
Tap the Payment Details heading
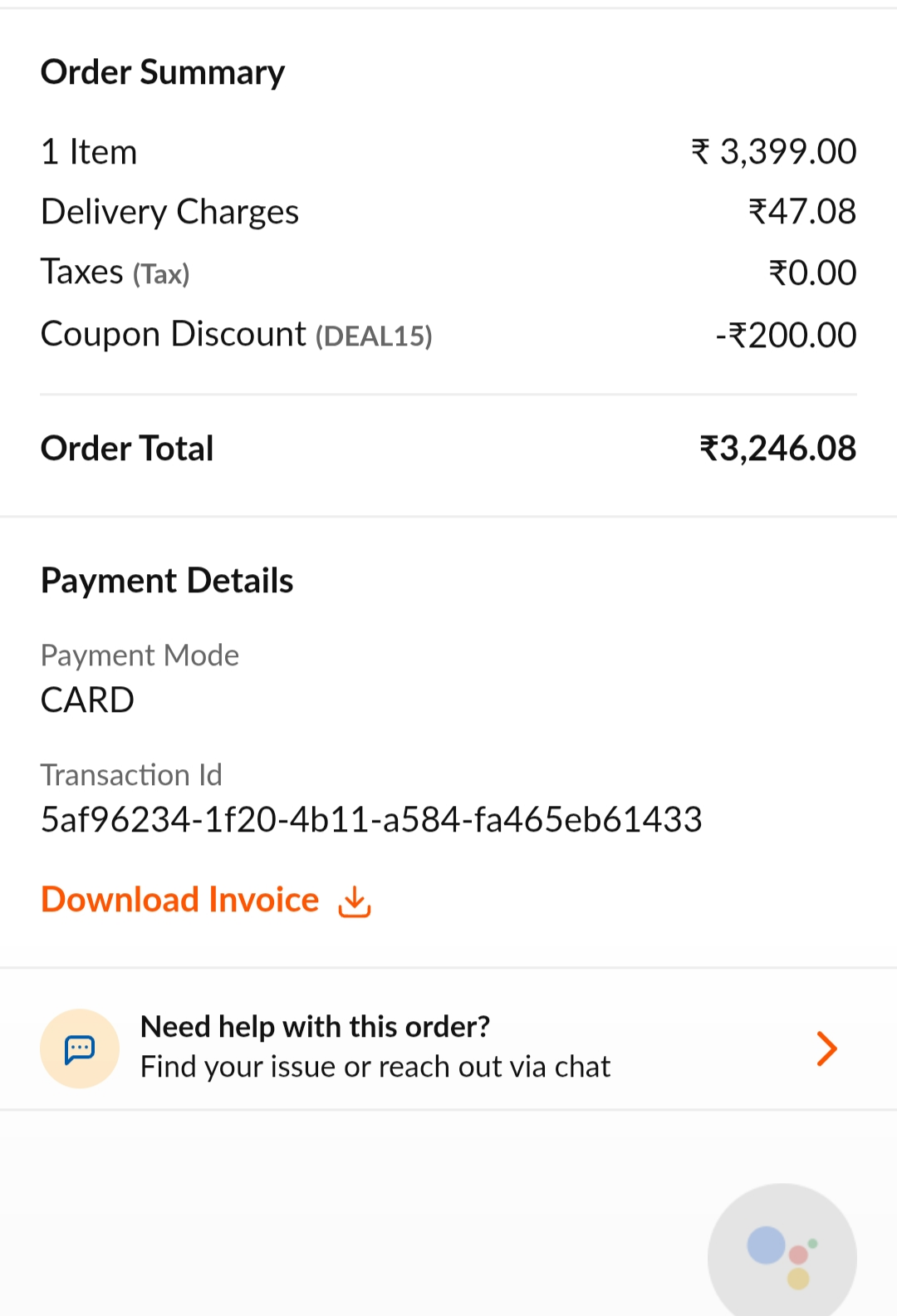click(167, 581)
